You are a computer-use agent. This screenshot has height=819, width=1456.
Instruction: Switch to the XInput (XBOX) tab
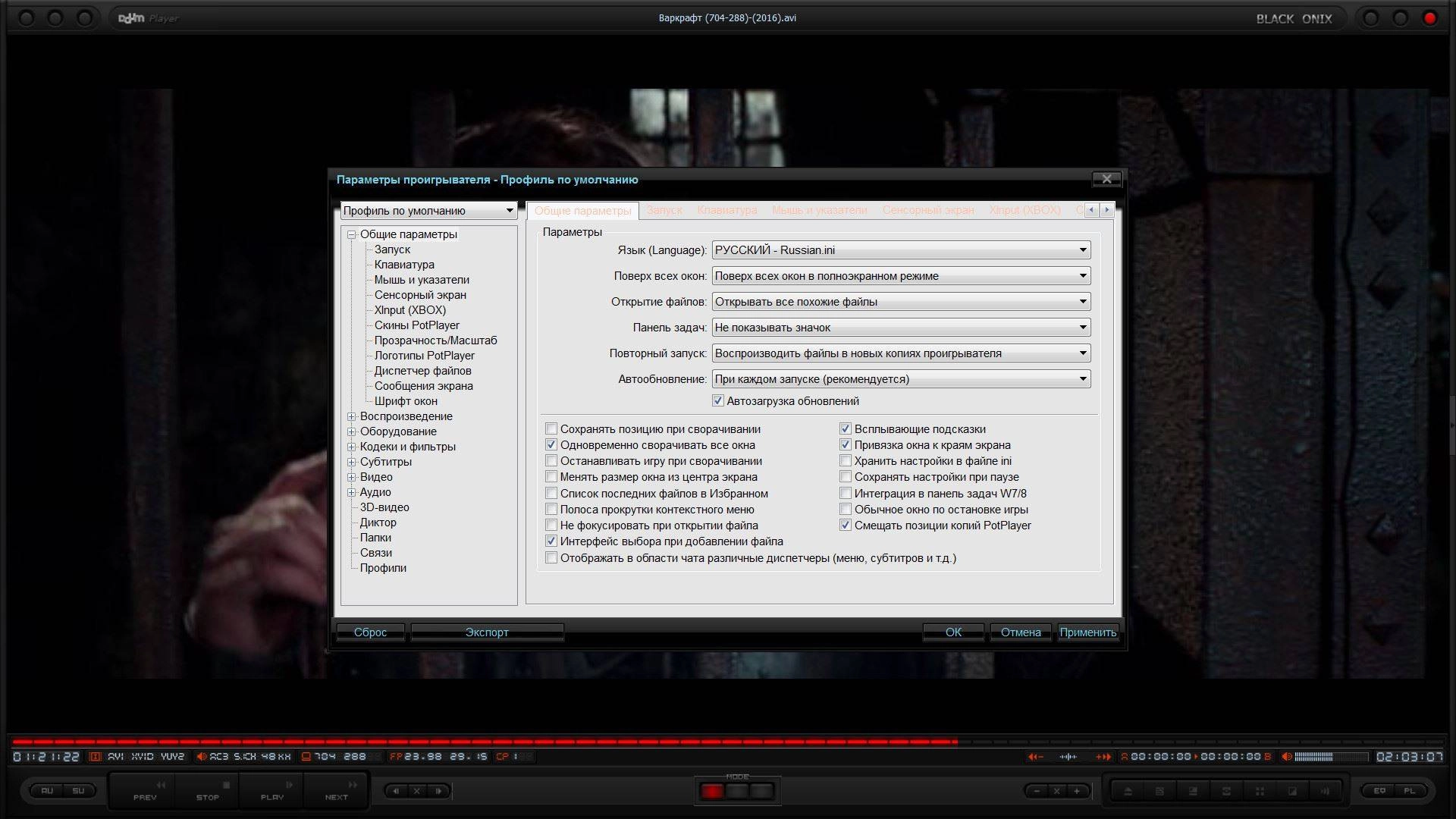click(1025, 210)
